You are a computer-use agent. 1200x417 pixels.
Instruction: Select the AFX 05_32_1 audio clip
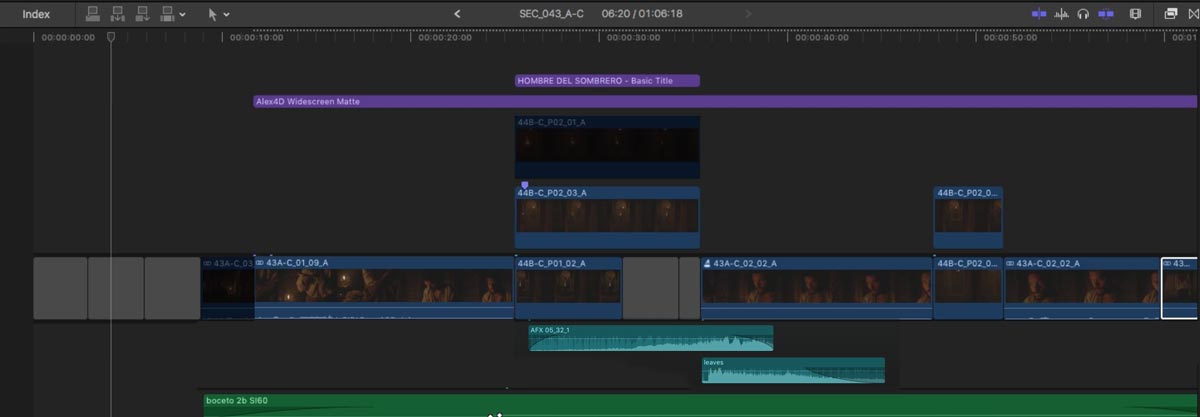point(651,338)
